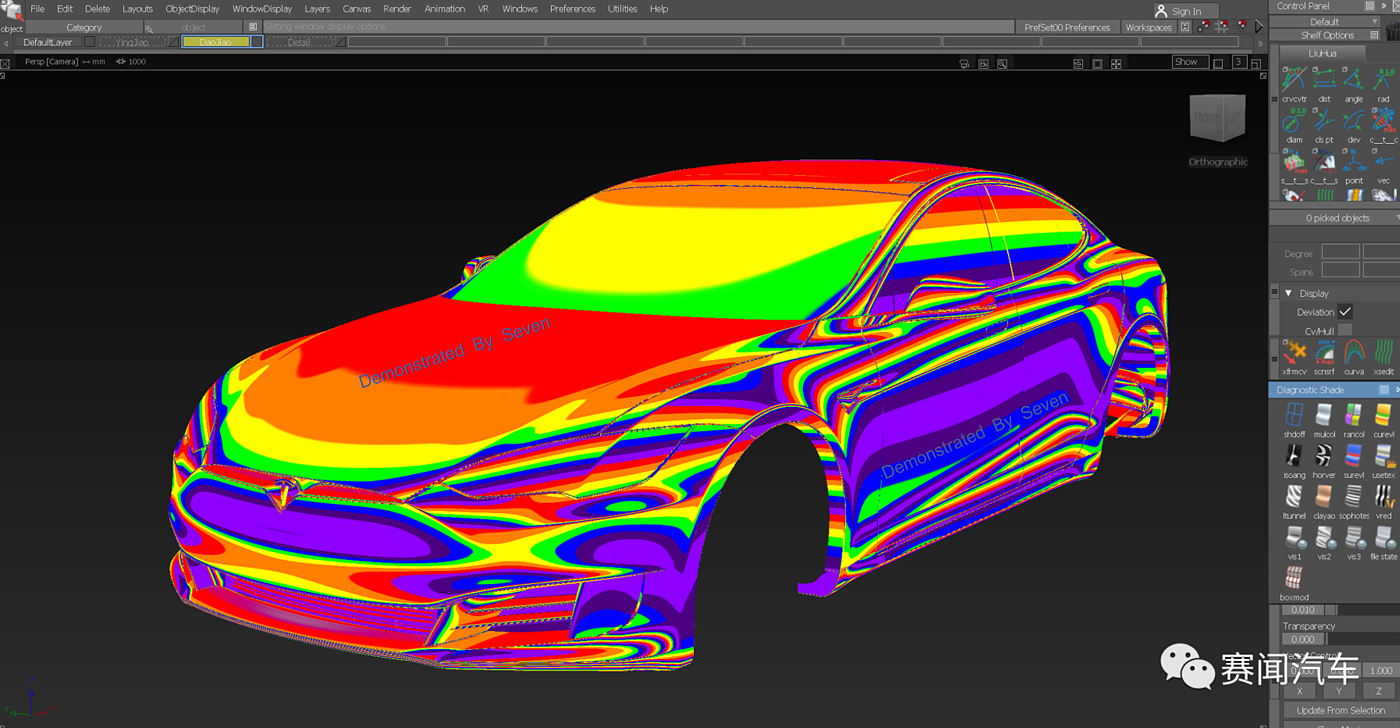Open the Default control panel dropdown
Viewport: 1400px width, 728px height.
point(1324,21)
